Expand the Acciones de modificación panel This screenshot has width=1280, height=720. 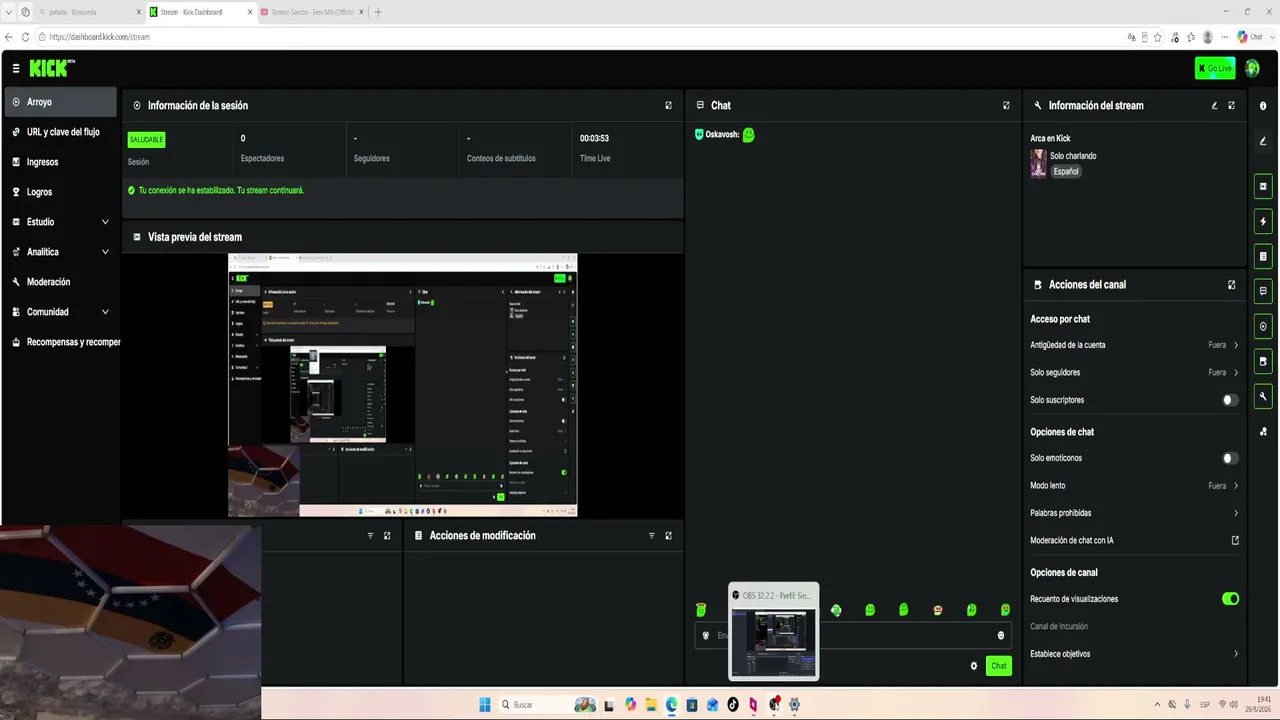pos(669,536)
